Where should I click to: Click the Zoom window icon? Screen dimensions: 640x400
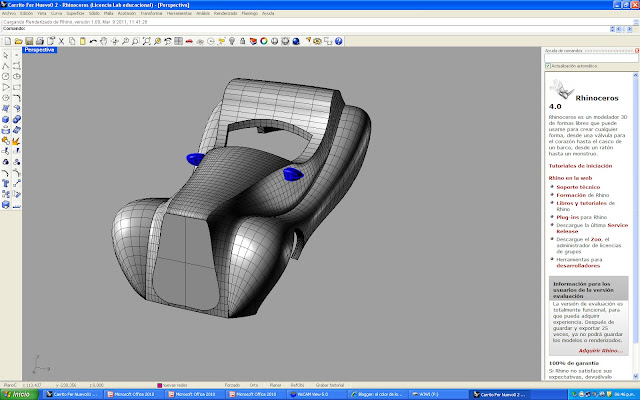pos(136,41)
